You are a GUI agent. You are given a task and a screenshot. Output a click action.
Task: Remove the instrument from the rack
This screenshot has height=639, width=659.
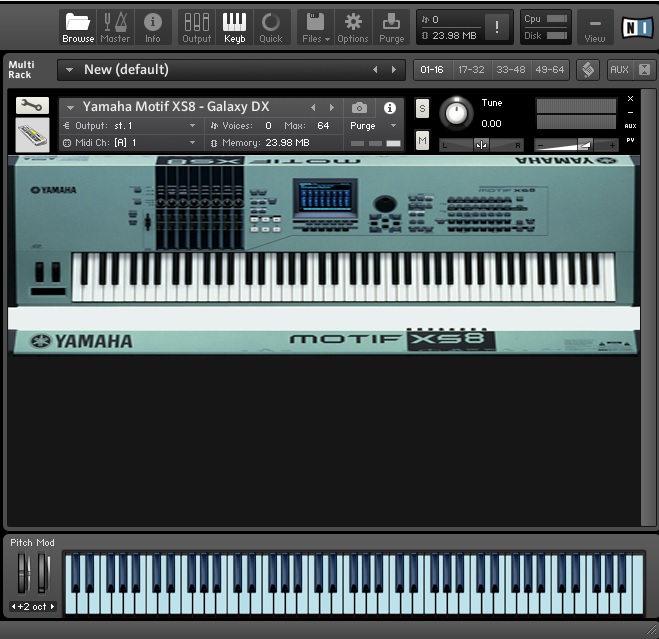pos(630,98)
